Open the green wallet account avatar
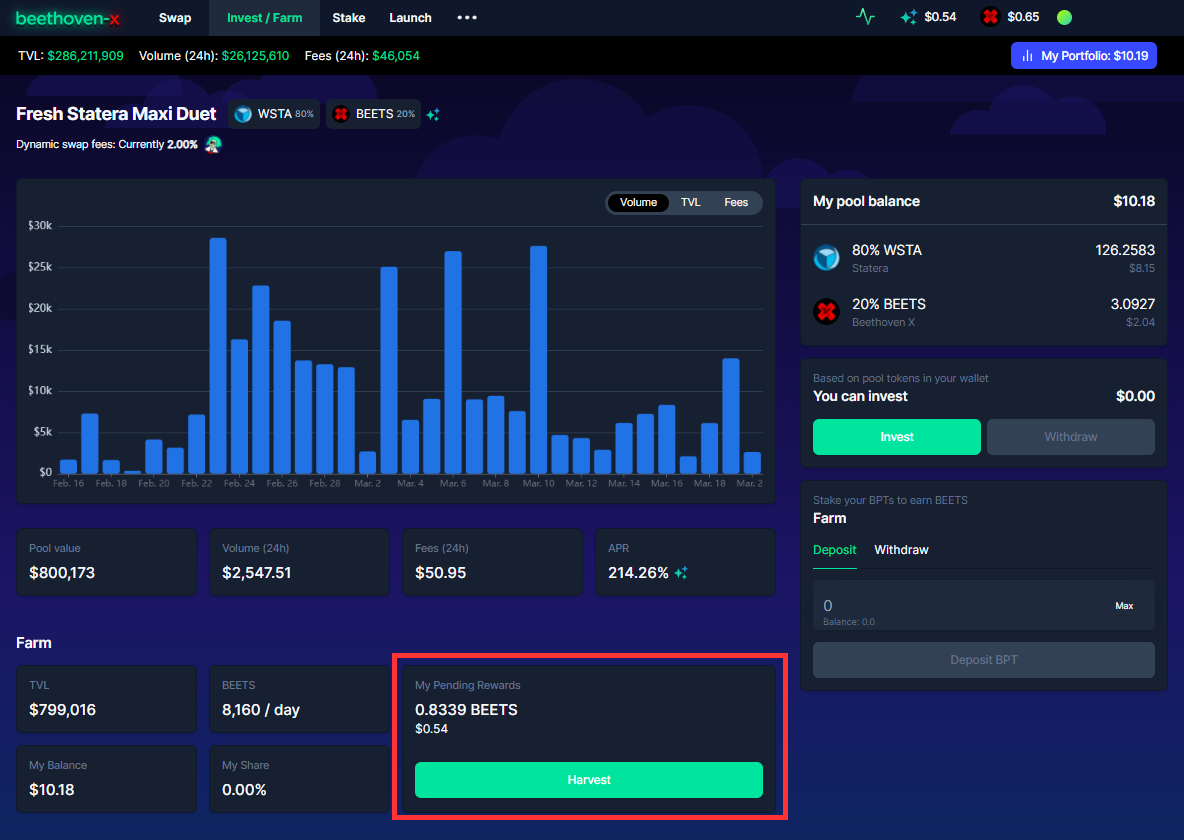Image resolution: width=1184 pixels, height=840 pixels. 1064,17
